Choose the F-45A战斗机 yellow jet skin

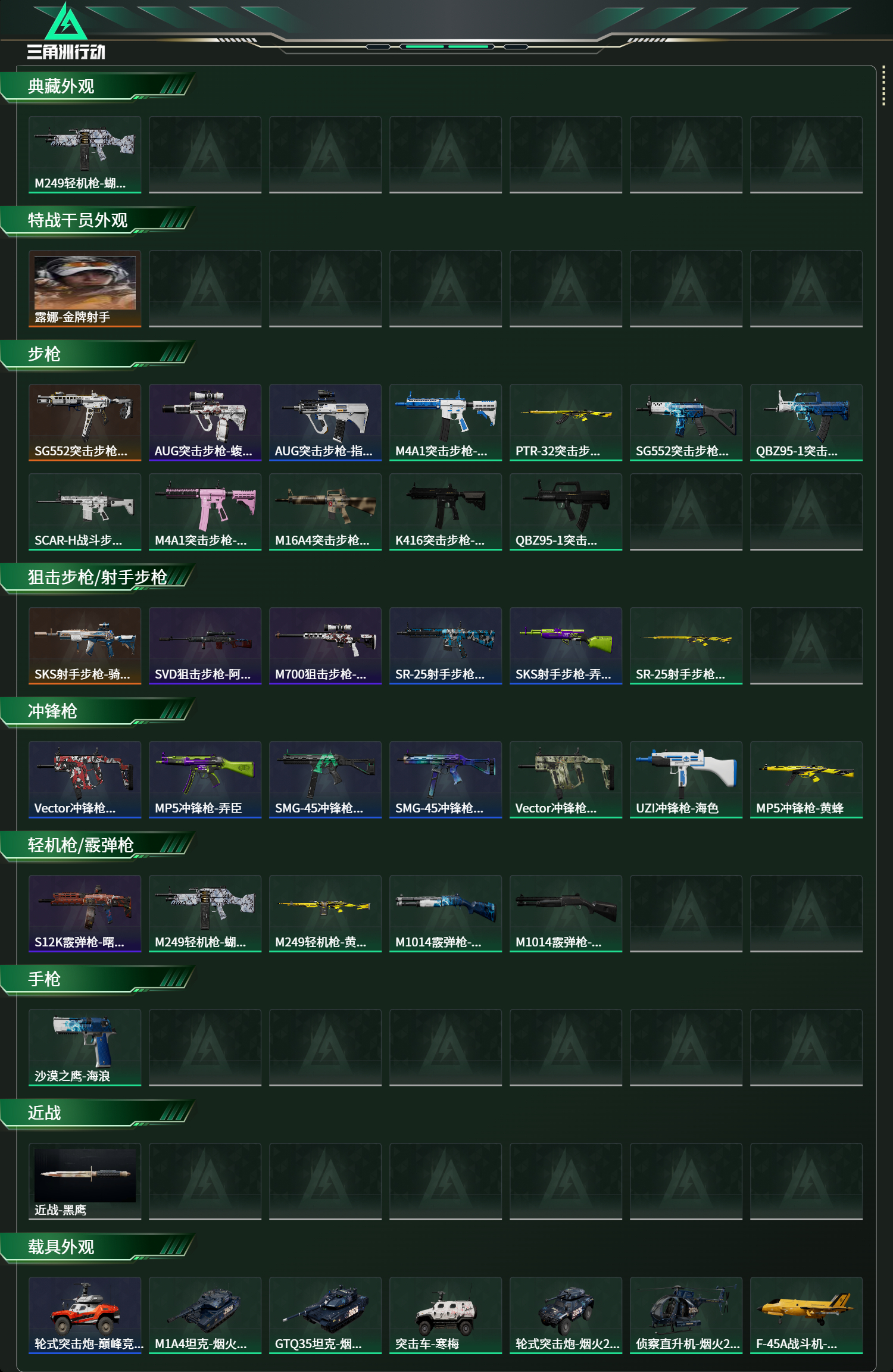coord(806,1315)
